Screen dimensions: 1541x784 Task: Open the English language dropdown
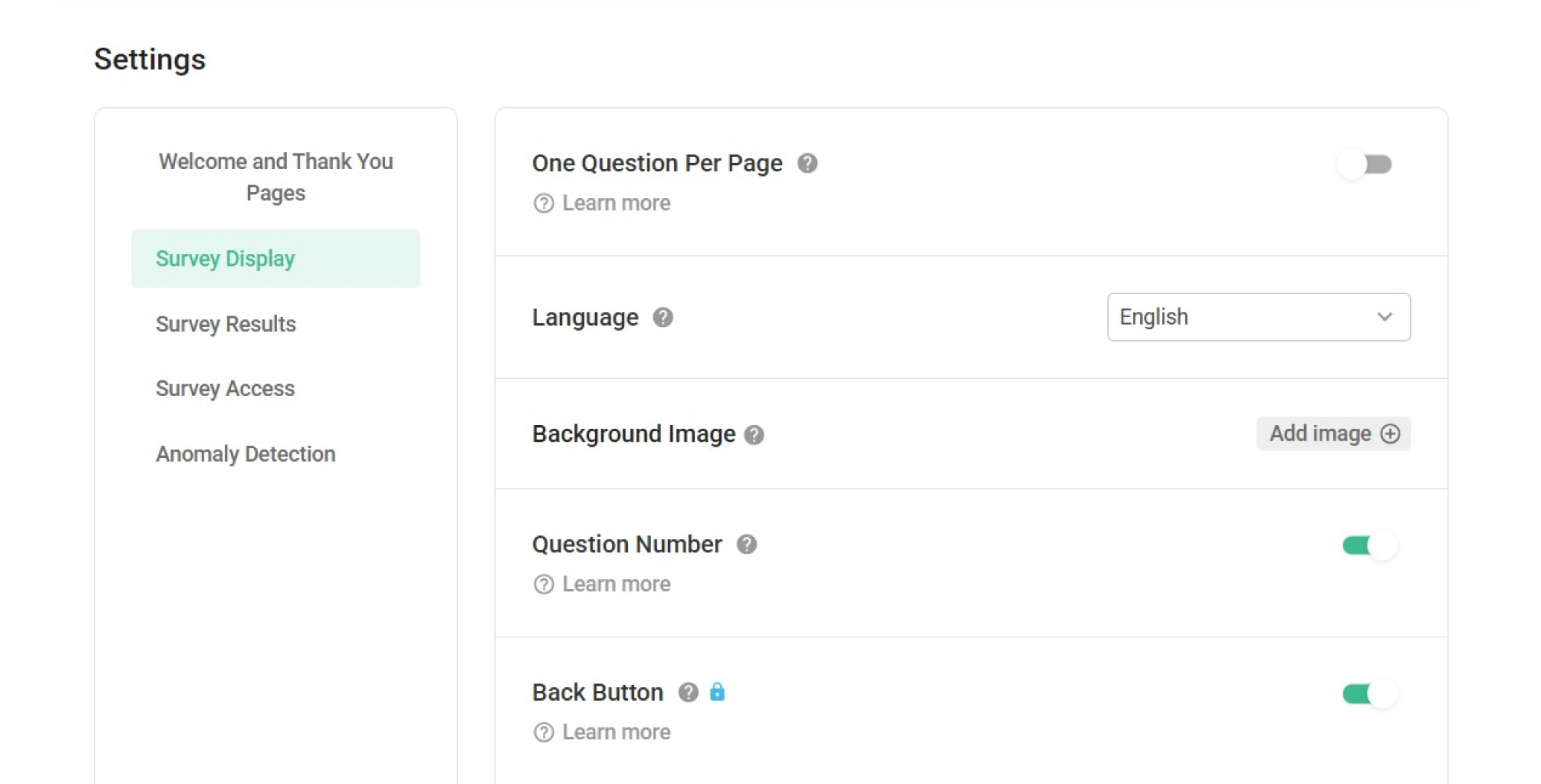tap(1257, 317)
